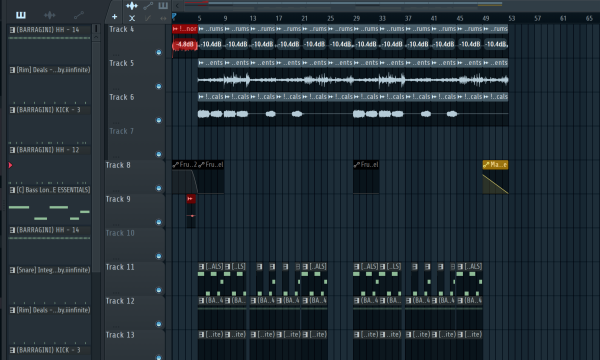Open menu of first !..cals clip on Track 6
The width and height of the screenshot is (600, 360).
click(201, 97)
